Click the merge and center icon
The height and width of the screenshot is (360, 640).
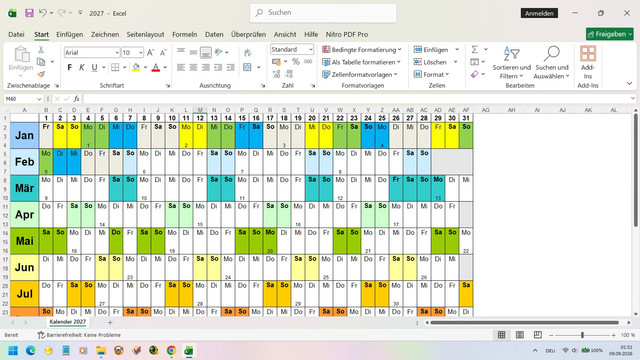pyautogui.click(x=247, y=67)
